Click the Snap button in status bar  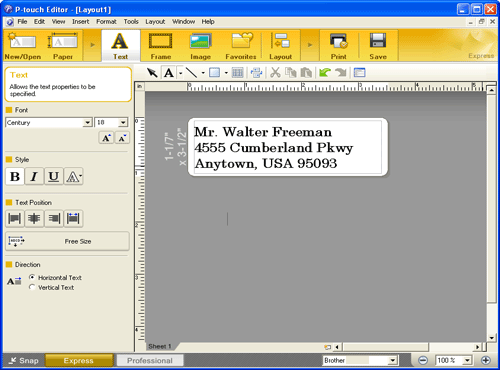click(x=24, y=361)
